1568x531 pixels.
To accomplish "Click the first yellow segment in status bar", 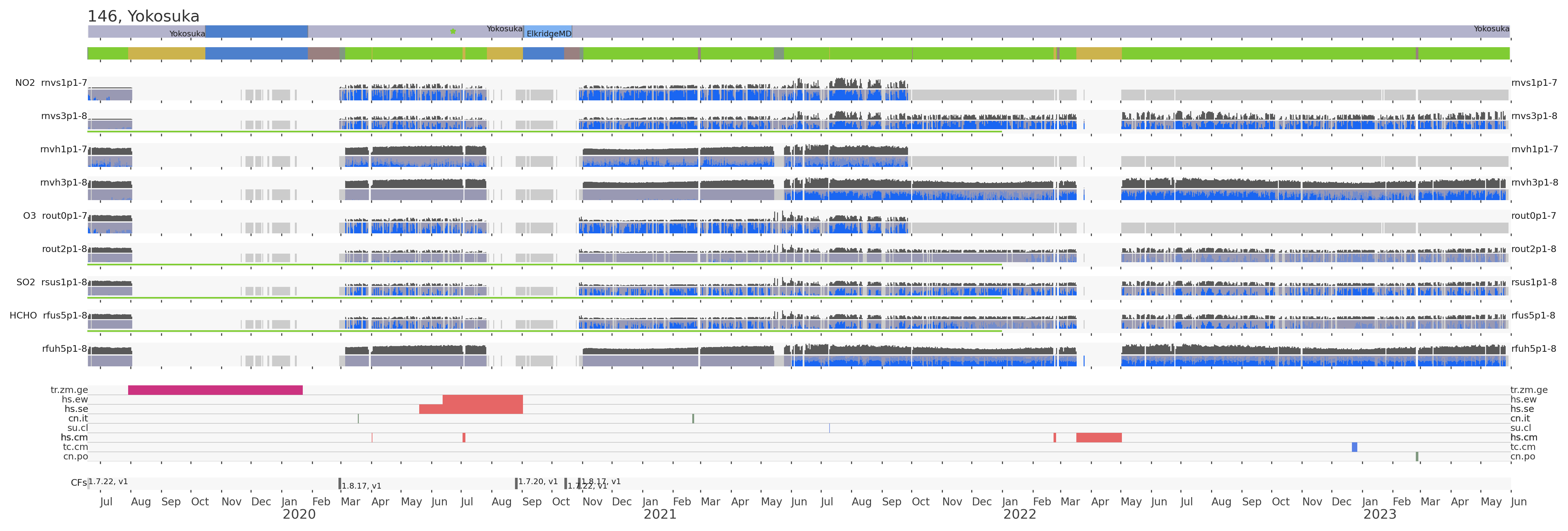I will coord(166,54).
